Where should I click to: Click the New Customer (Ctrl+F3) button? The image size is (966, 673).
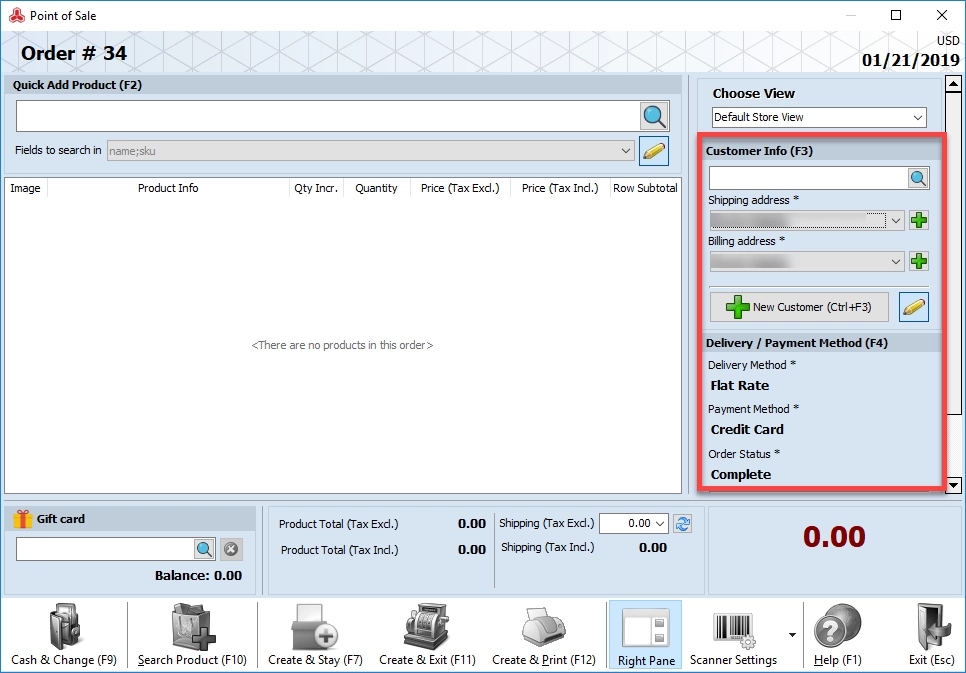click(x=799, y=307)
